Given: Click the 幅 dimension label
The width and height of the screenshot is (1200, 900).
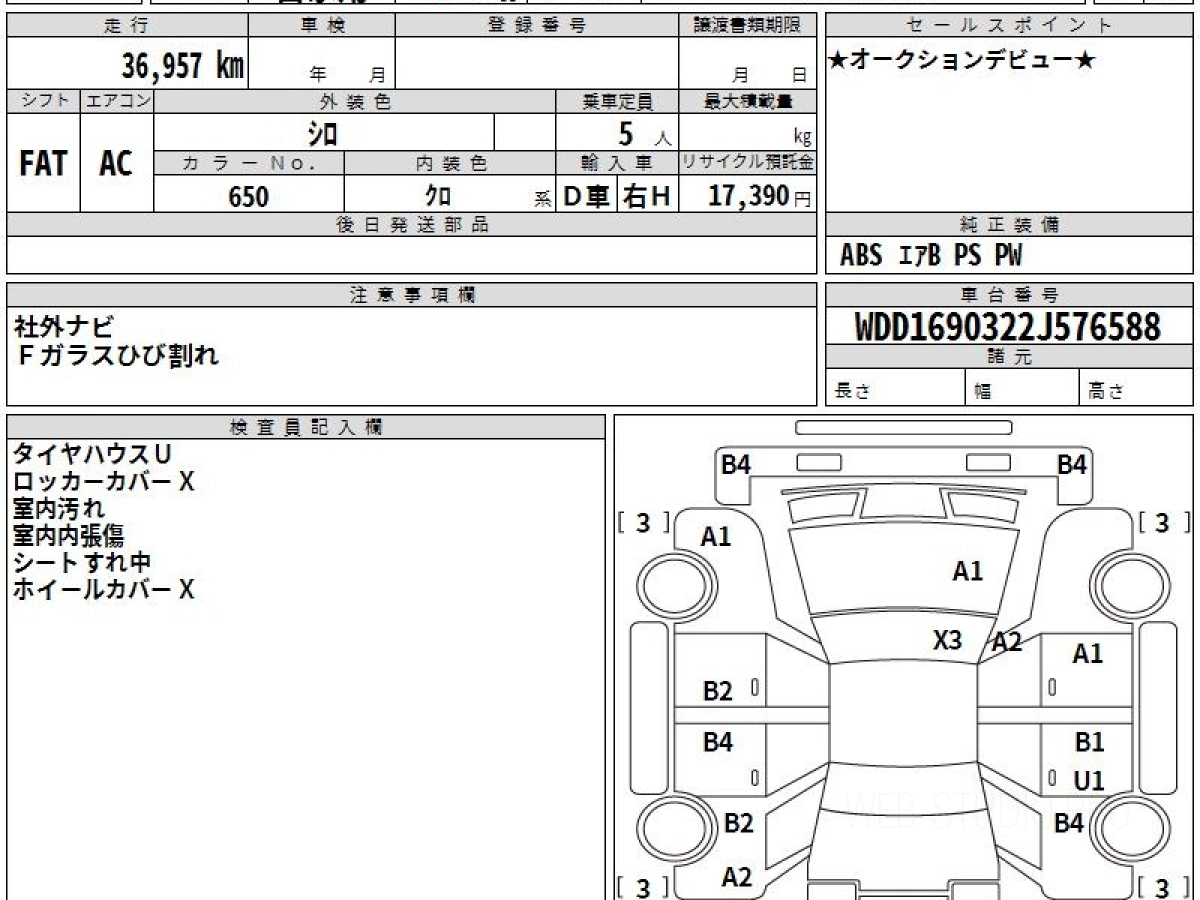Looking at the screenshot, I should [984, 392].
